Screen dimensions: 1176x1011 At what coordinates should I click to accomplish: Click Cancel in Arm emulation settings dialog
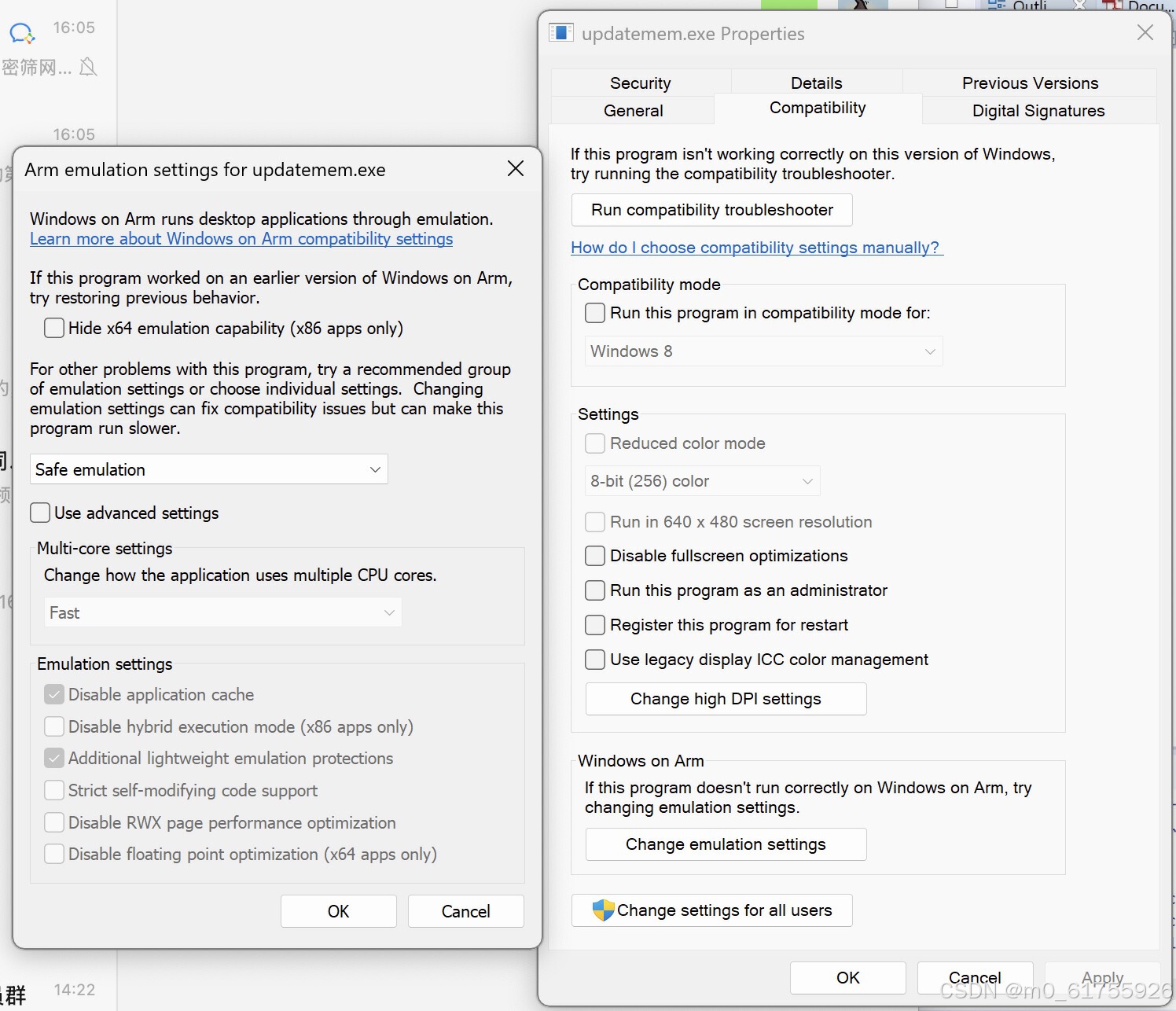[466, 911]
